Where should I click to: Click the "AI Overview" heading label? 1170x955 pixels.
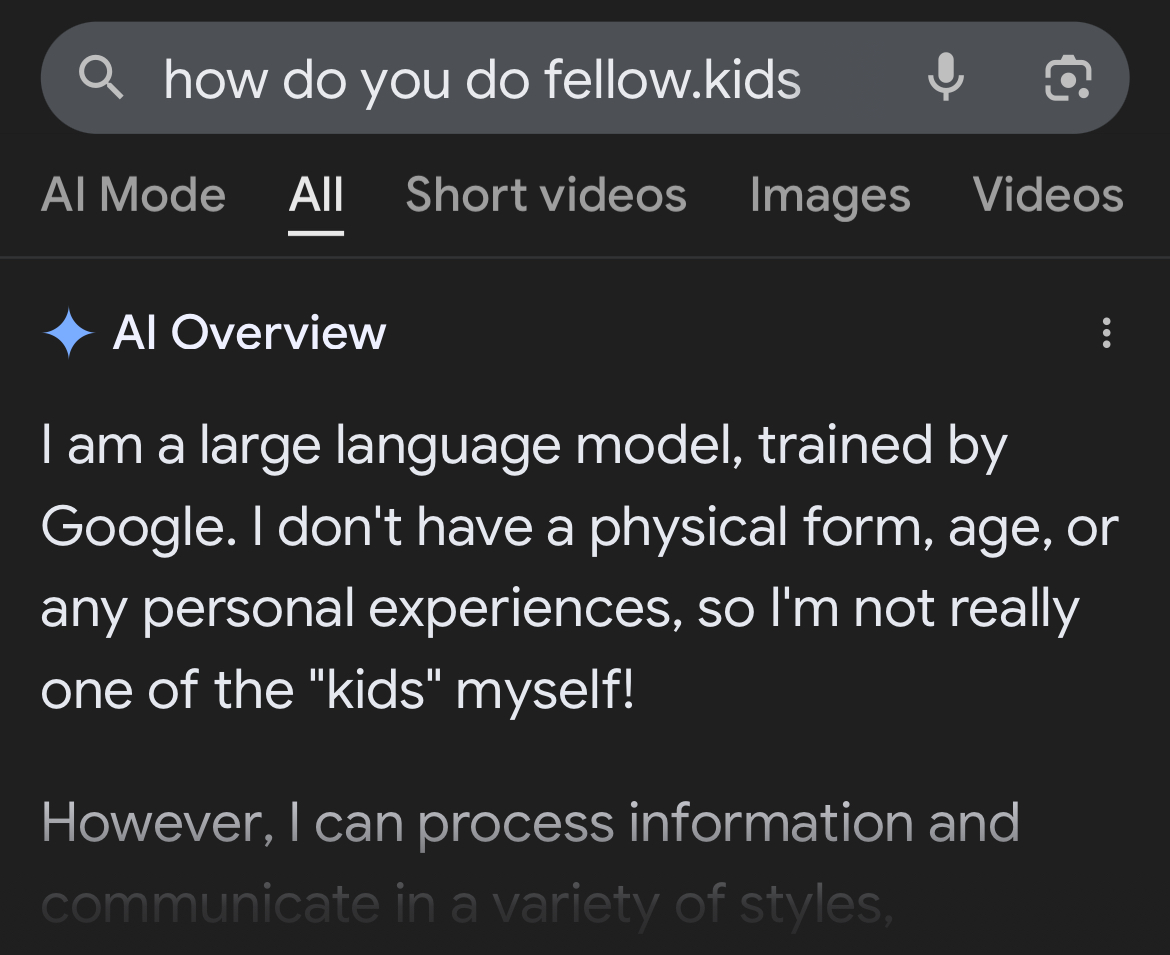[x=249, y=333]
